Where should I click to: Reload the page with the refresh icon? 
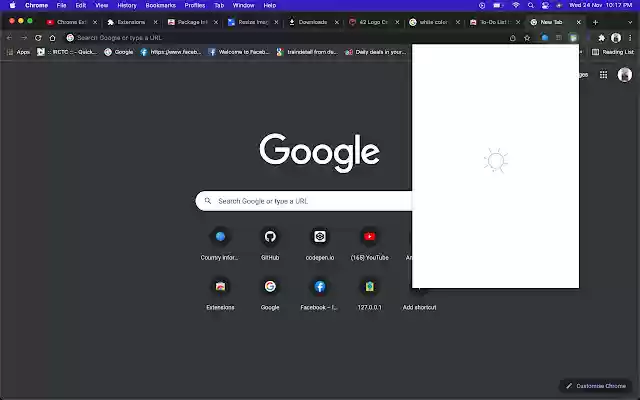point(38,38)
